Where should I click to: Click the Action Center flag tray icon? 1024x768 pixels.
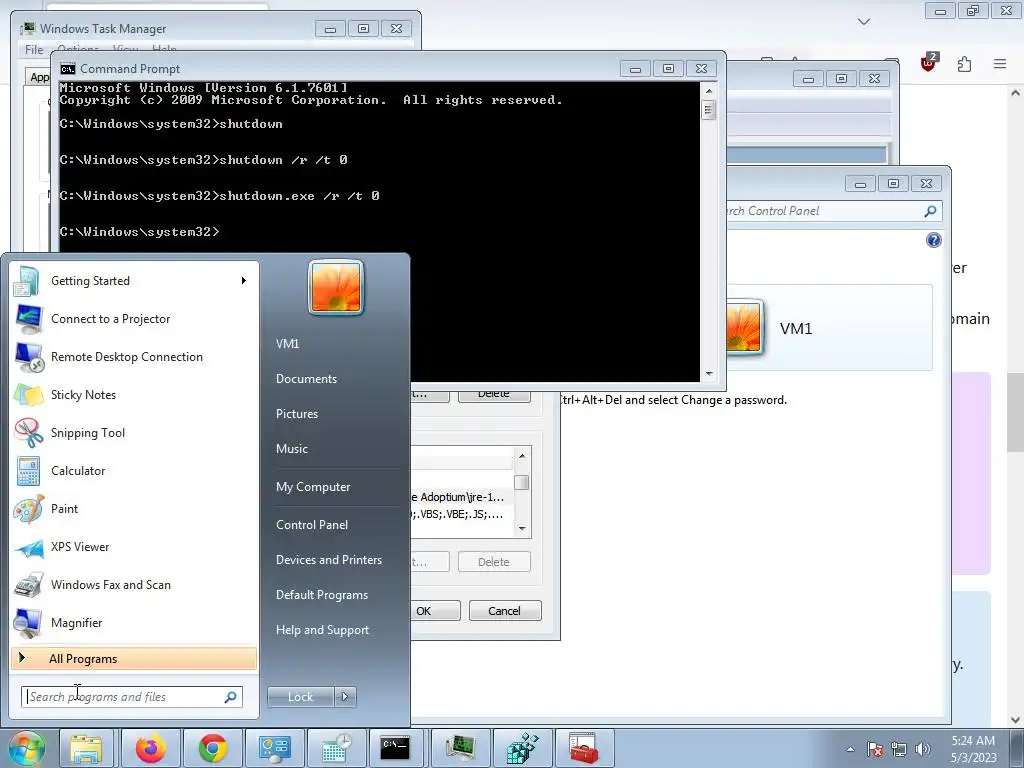coord(875,749)
